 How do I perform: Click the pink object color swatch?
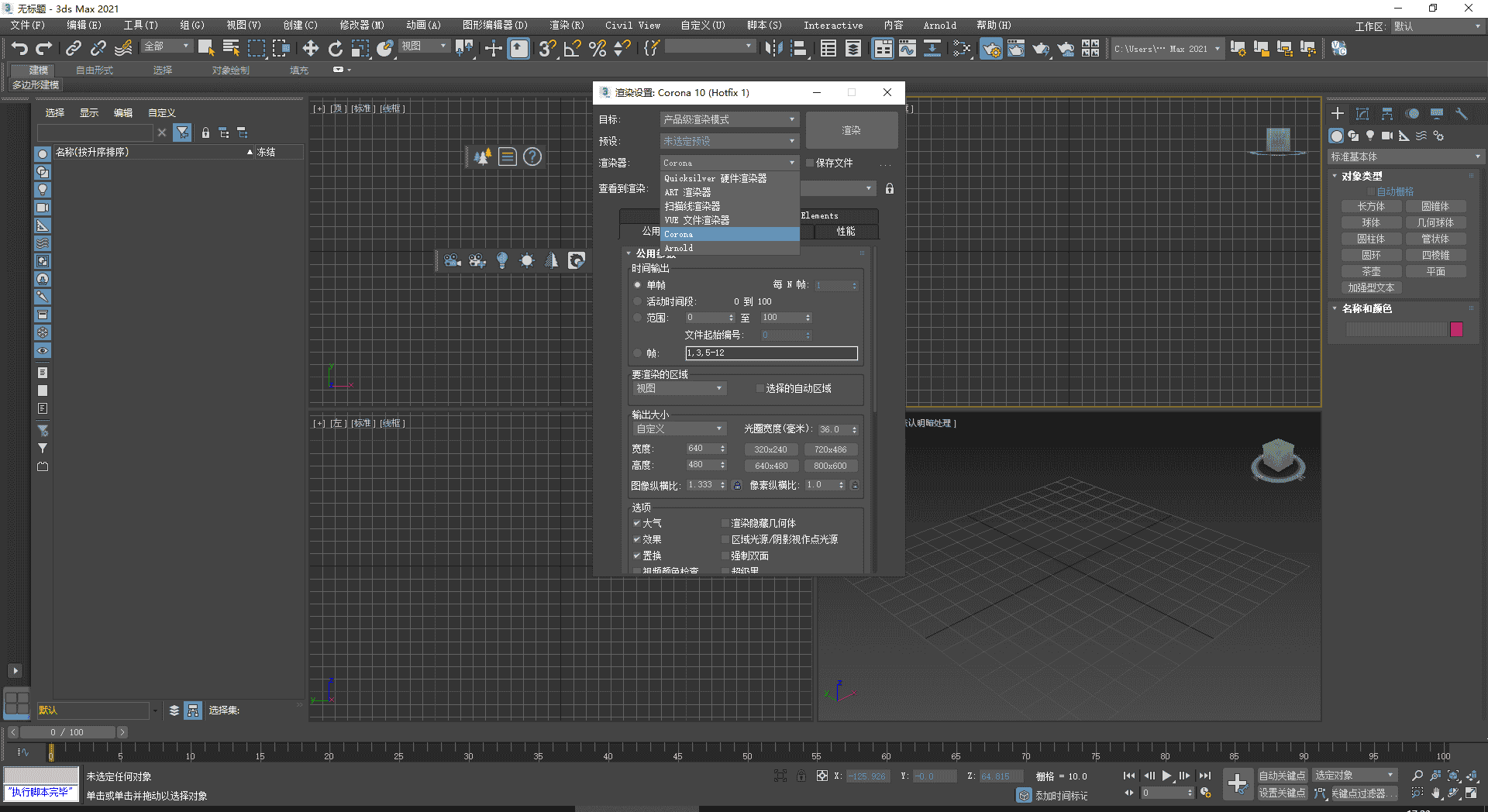1456,329
